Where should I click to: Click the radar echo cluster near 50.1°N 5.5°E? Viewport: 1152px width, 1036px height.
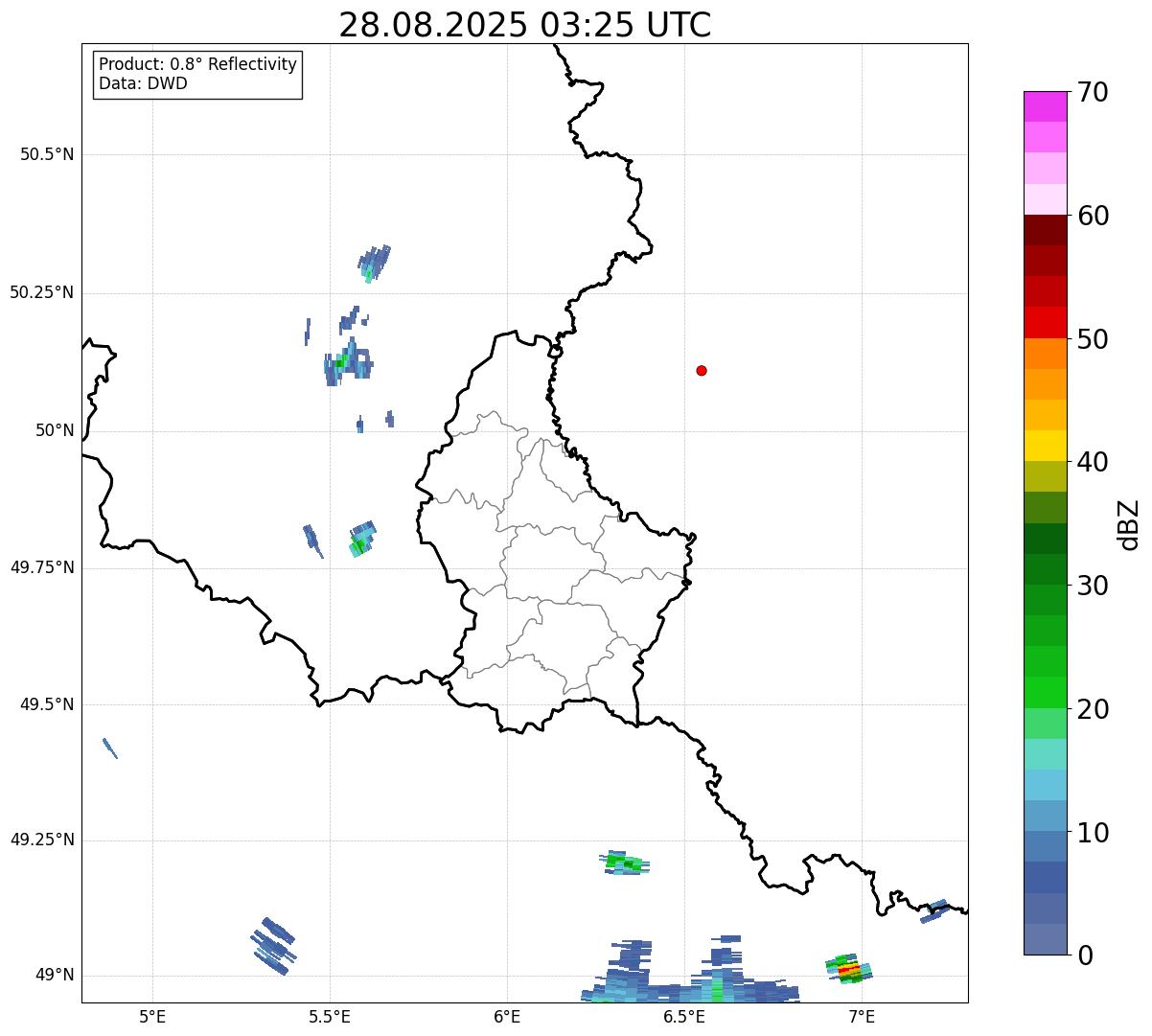pos(347,363)
